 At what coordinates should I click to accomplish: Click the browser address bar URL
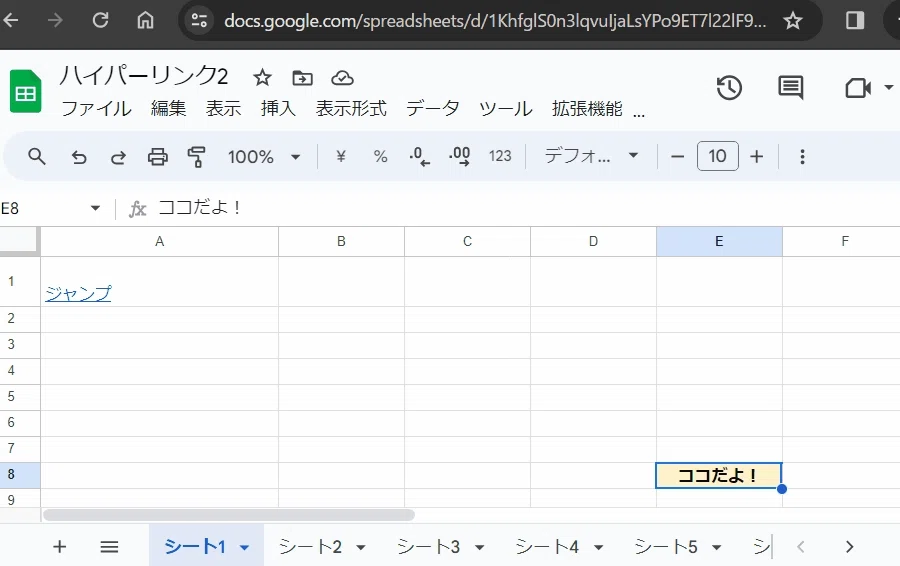tap(495, 21)
